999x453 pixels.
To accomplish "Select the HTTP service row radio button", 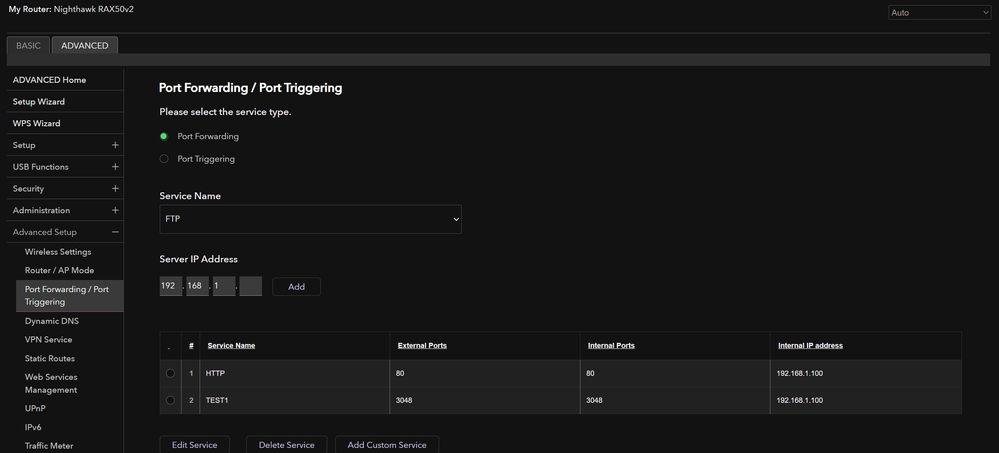I will point(170,373).
